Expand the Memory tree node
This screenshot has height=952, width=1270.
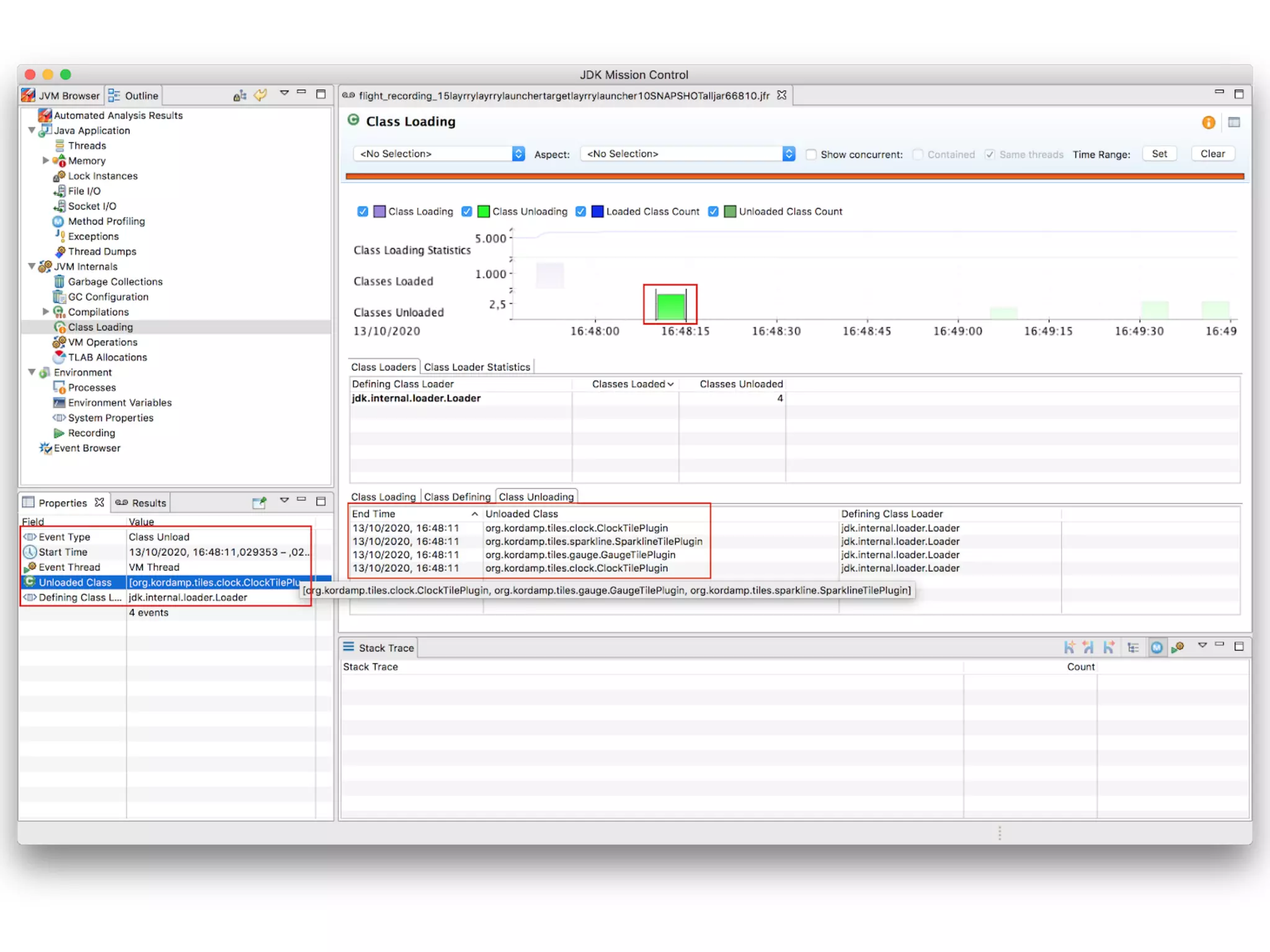click(45, 161)
